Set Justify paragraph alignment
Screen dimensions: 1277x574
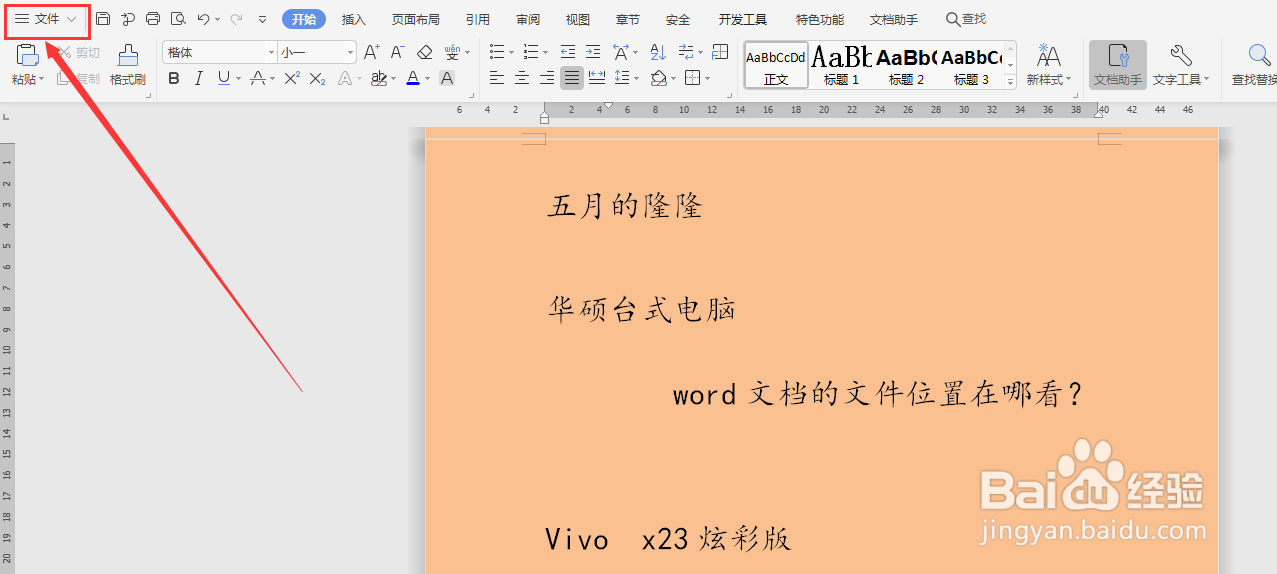[571, 78]
